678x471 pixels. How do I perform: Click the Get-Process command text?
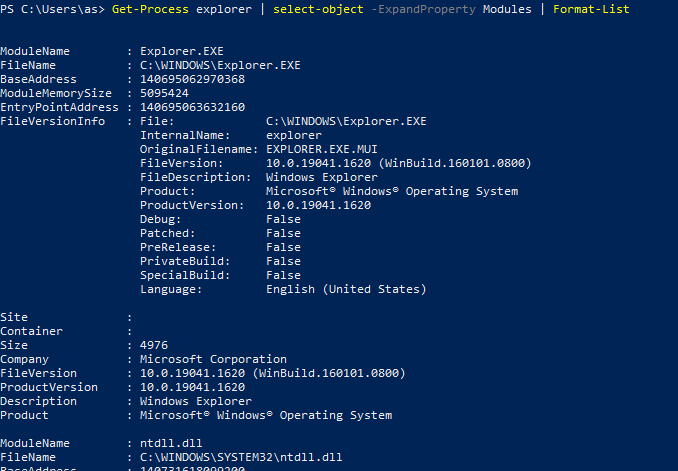coord(150,9)
